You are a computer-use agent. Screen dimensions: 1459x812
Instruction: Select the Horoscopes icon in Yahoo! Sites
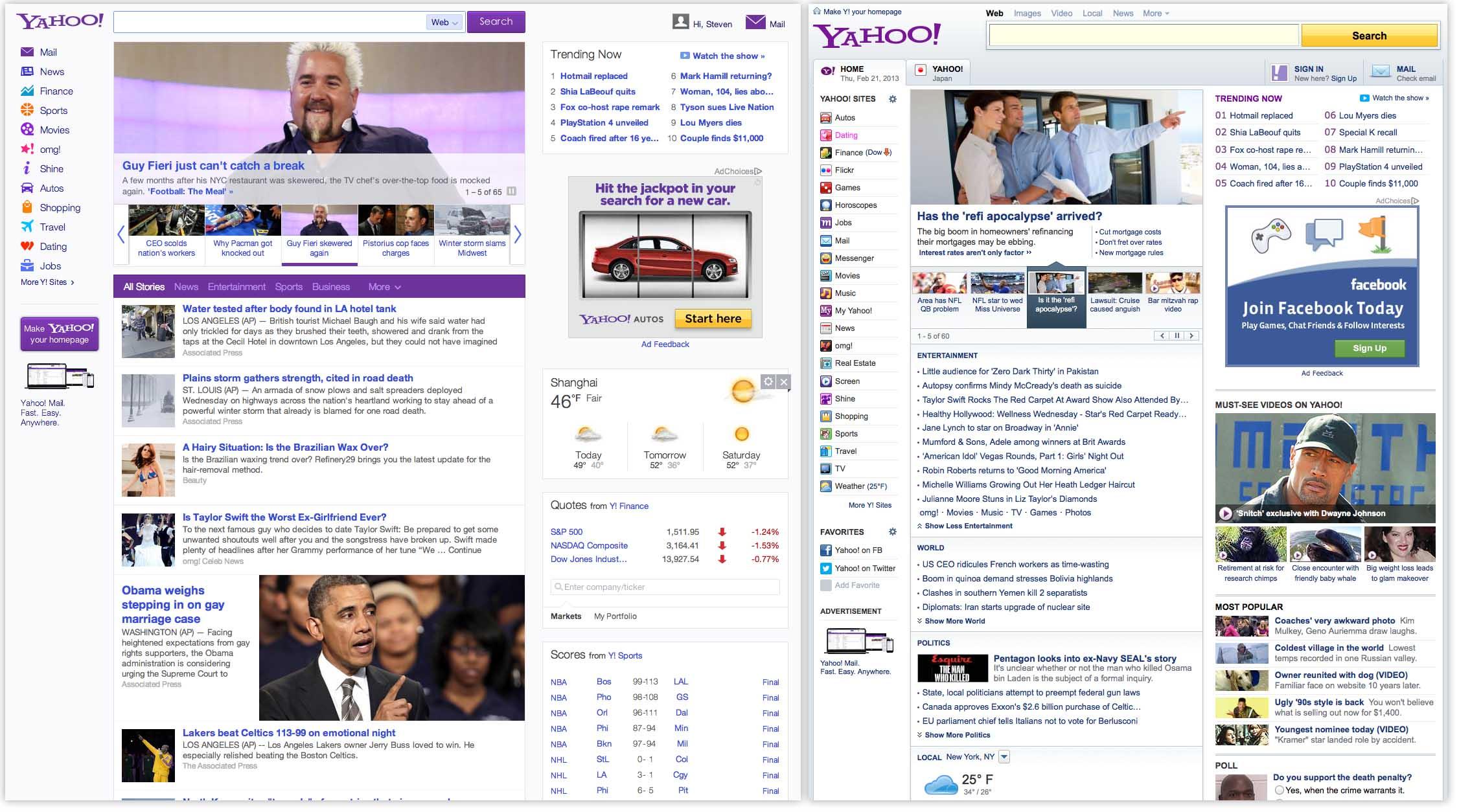point(827,205)
